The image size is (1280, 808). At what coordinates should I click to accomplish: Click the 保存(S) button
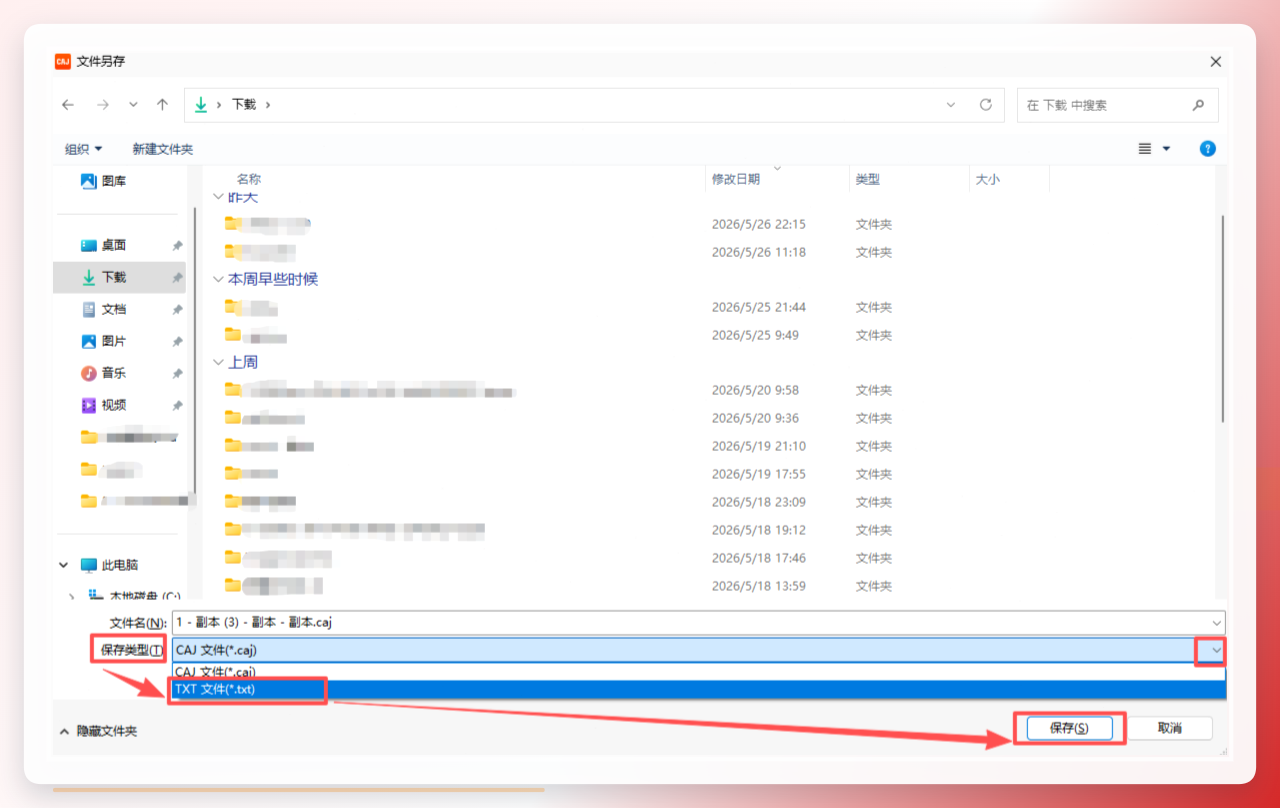1069,728
